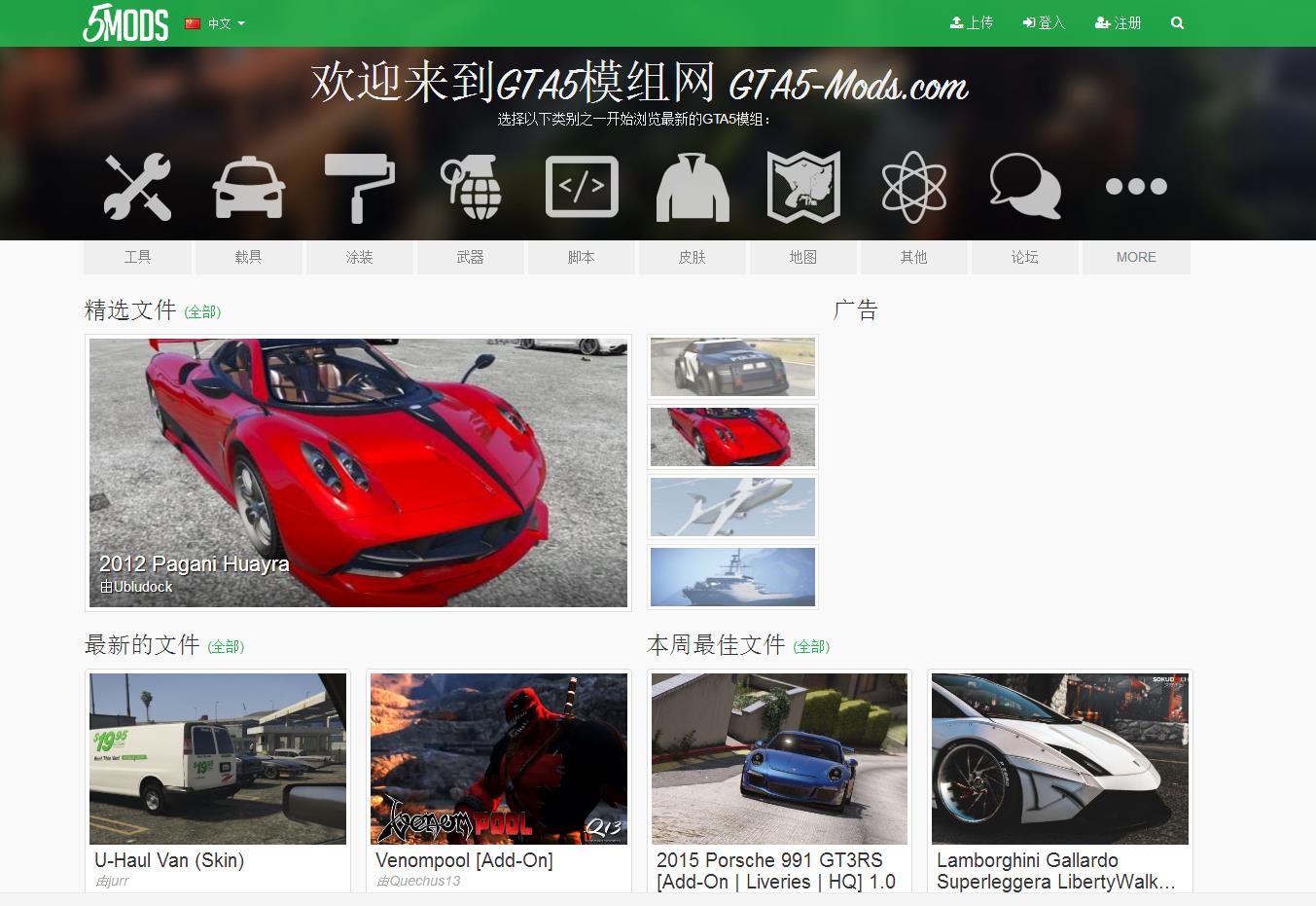The width and height of the screenshot is (1316, 906).
Task: Select the atom misc icon
Action: click(914, 187)
